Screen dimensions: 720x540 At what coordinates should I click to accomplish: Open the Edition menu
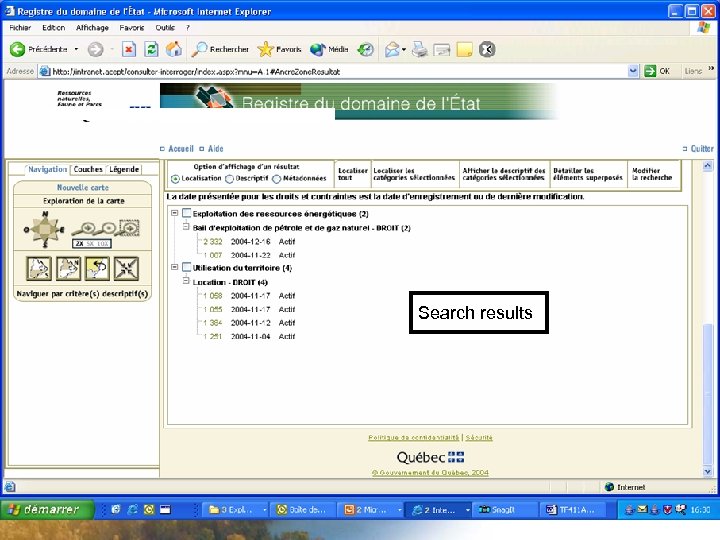click(54, 28)
